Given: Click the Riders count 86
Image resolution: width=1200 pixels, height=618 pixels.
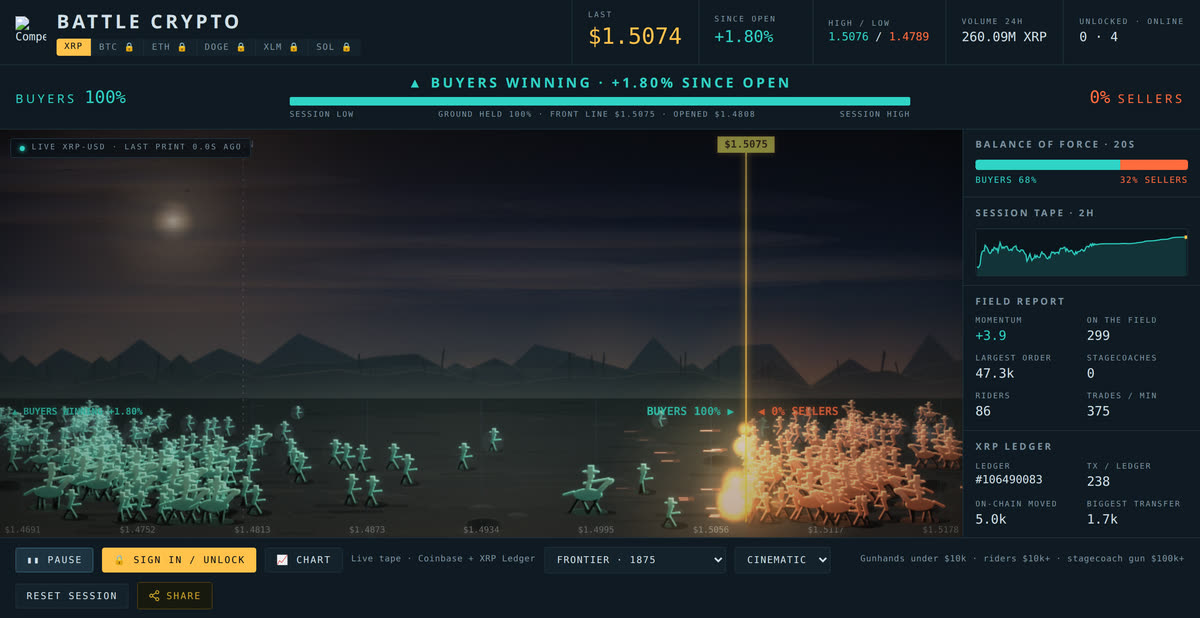Looking at the screenshot, I should [x=983, y=411].
